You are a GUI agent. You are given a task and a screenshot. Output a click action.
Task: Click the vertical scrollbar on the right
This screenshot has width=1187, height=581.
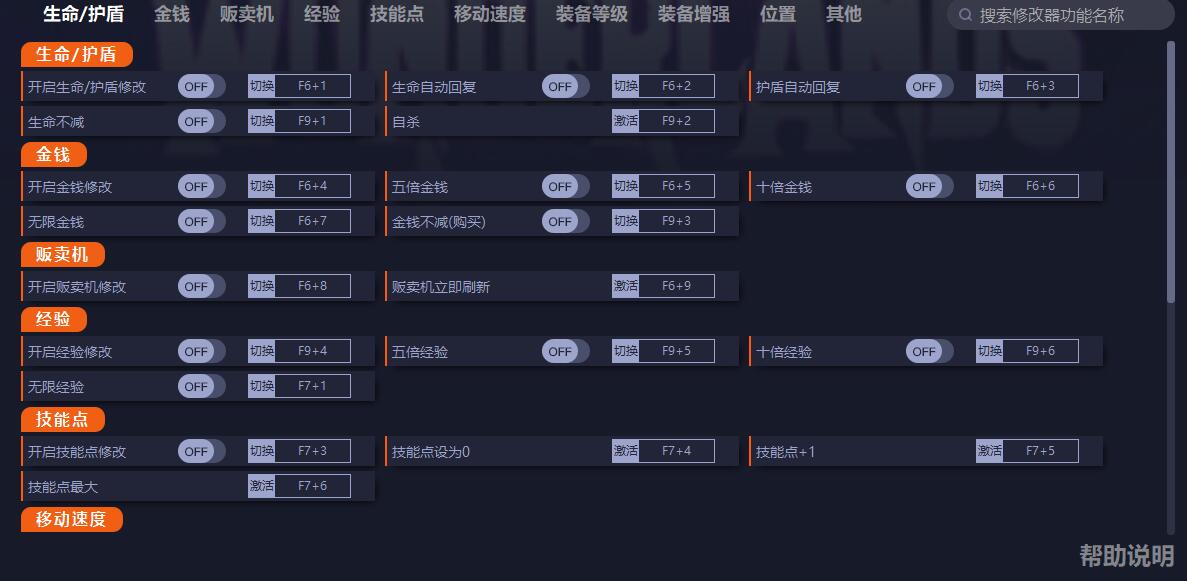1171,170
